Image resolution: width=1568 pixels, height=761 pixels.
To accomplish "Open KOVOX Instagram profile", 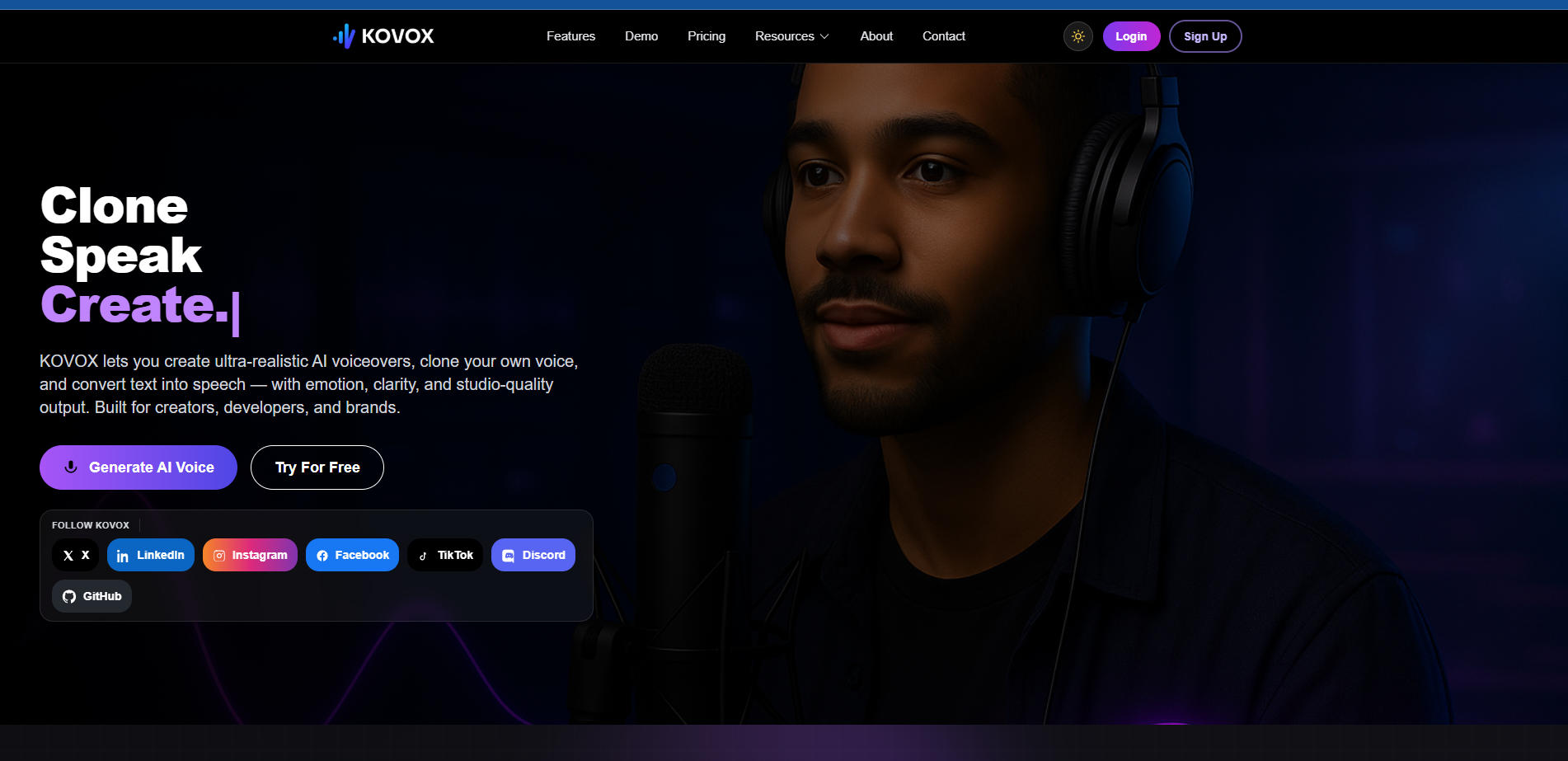I will click(x=250, y=555).
